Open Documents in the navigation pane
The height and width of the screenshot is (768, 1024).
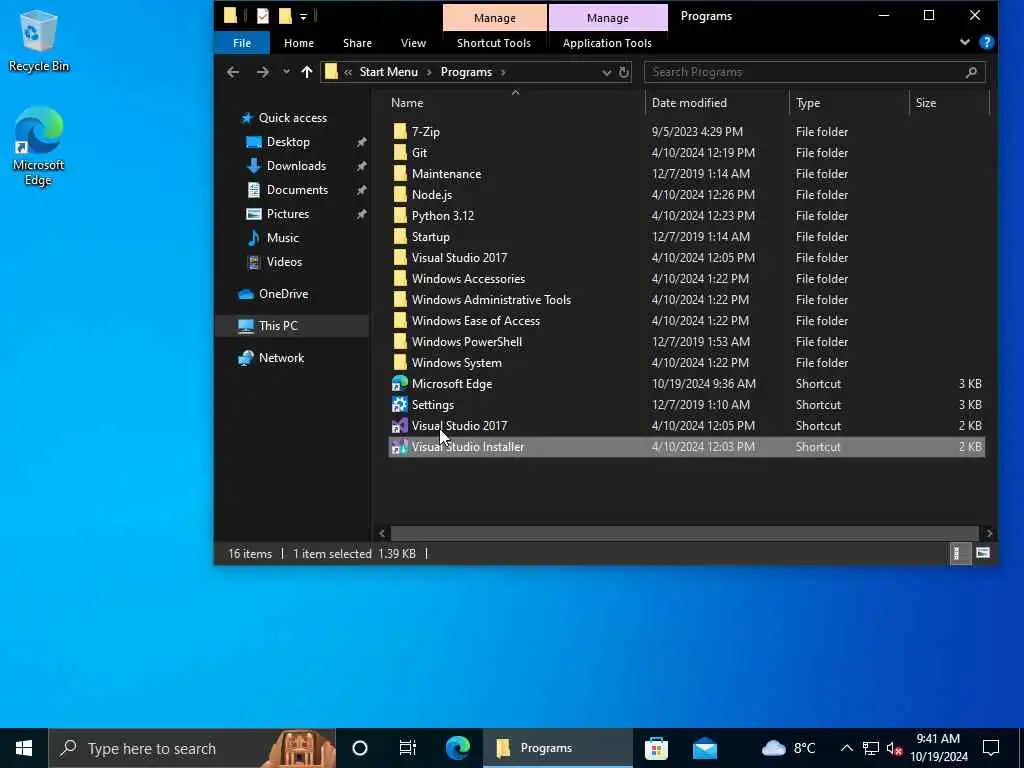tap(297, 190)
